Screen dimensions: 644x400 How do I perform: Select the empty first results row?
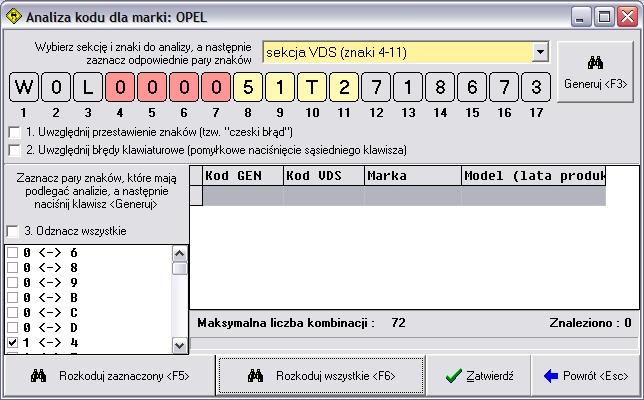(x=404, y=195)
